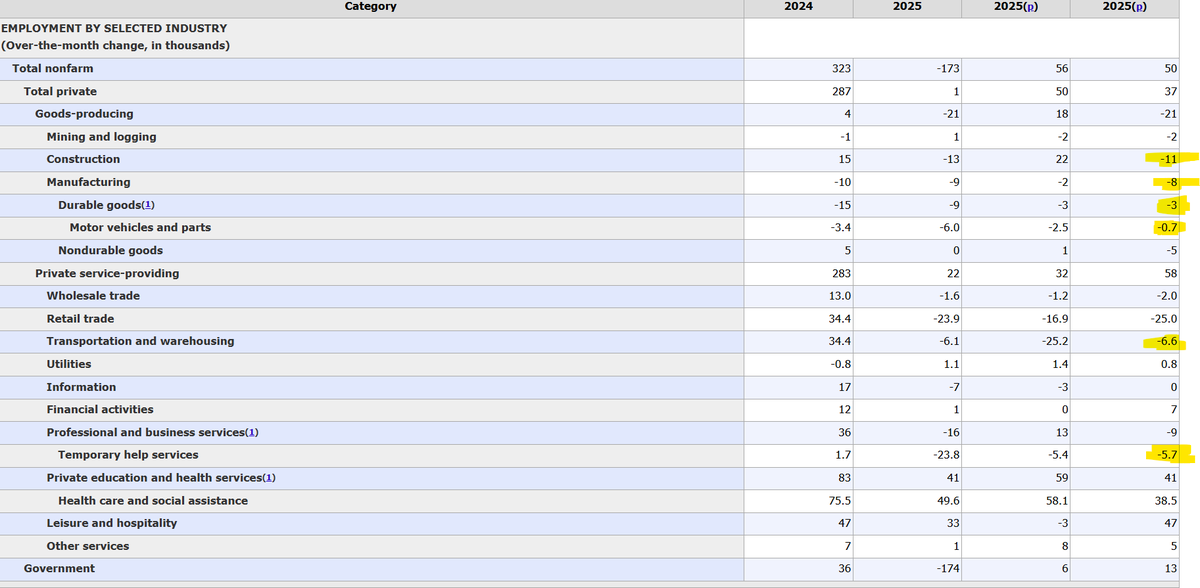Click the Goods-producing row label

[x=84, y=114]
